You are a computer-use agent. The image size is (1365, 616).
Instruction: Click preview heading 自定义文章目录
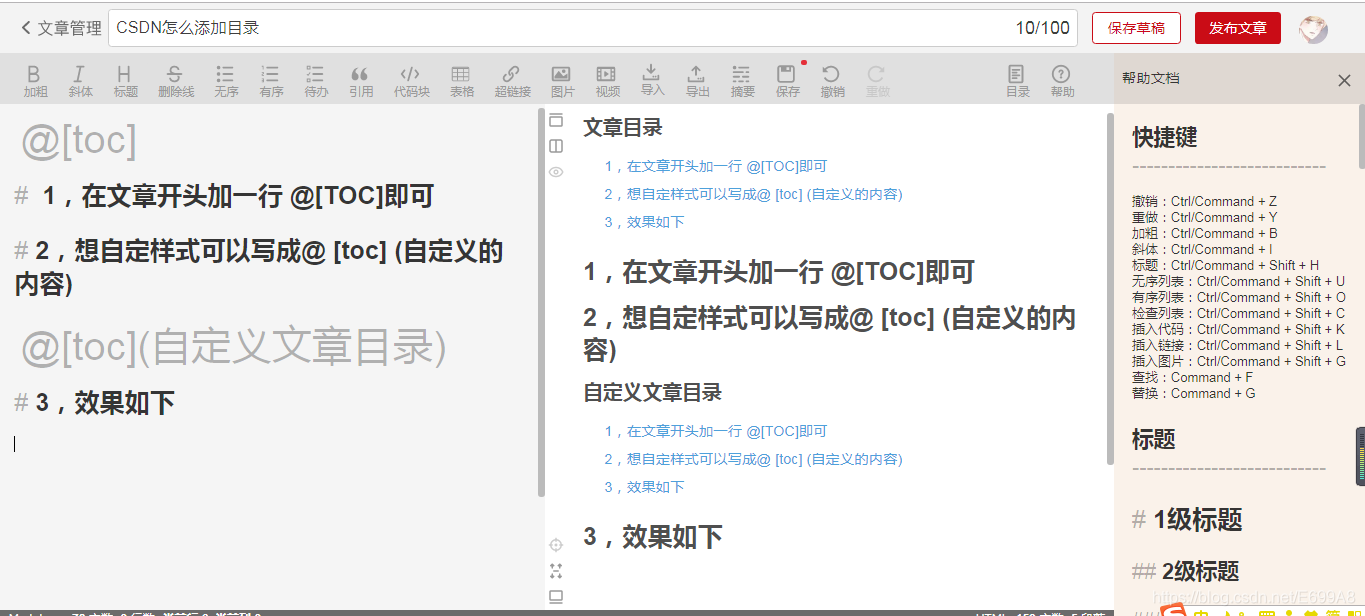(x=653, y=393)
